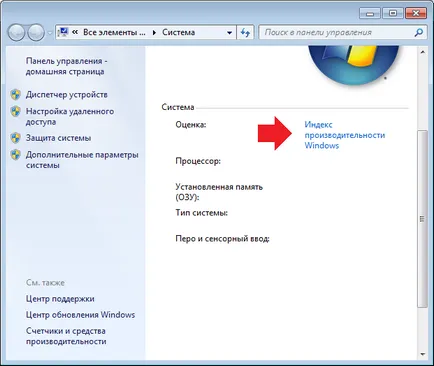Close the System window
This screenshot has width=434, height=366.
coord(416,13)
